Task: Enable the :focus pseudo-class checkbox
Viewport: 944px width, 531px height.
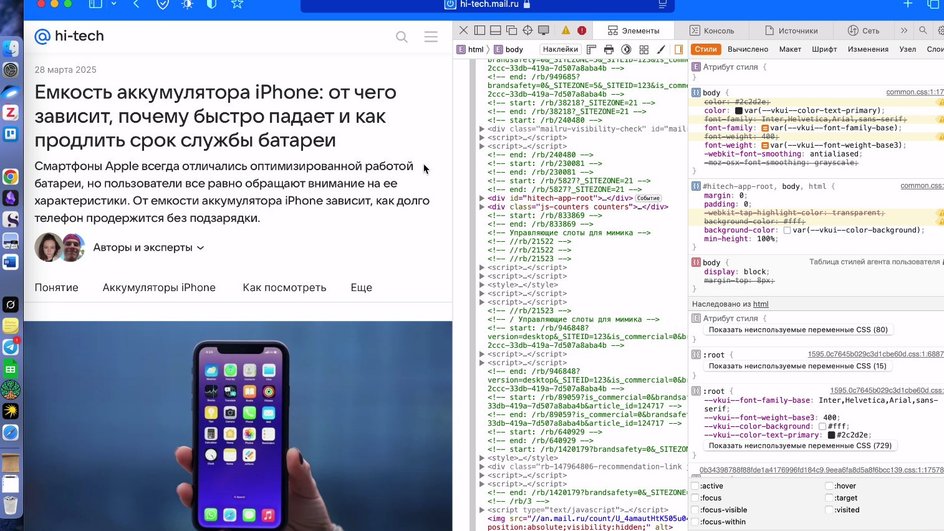Action: (x=695, y=498)
